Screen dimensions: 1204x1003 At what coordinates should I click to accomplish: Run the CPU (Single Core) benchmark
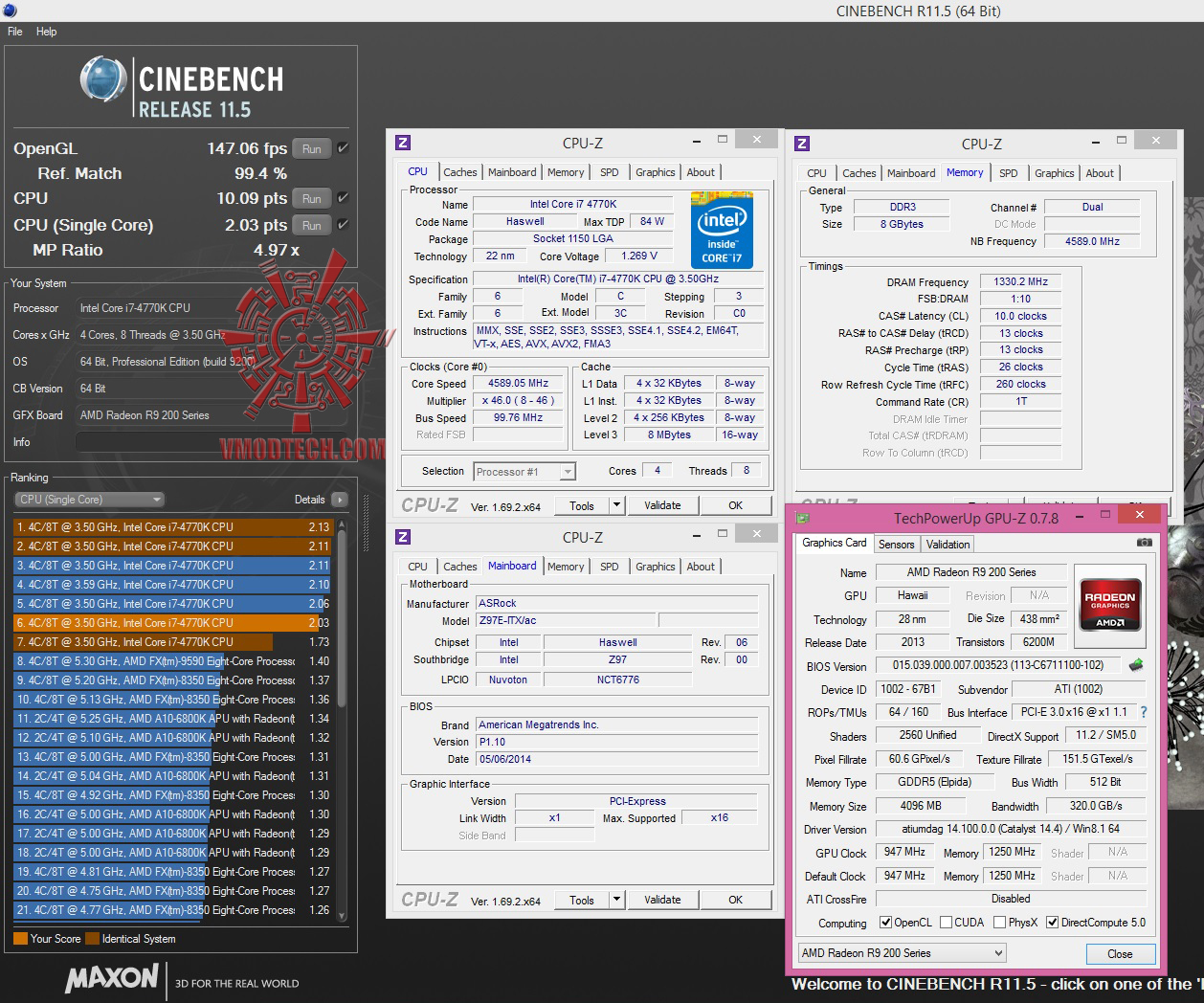click(312, 225)
